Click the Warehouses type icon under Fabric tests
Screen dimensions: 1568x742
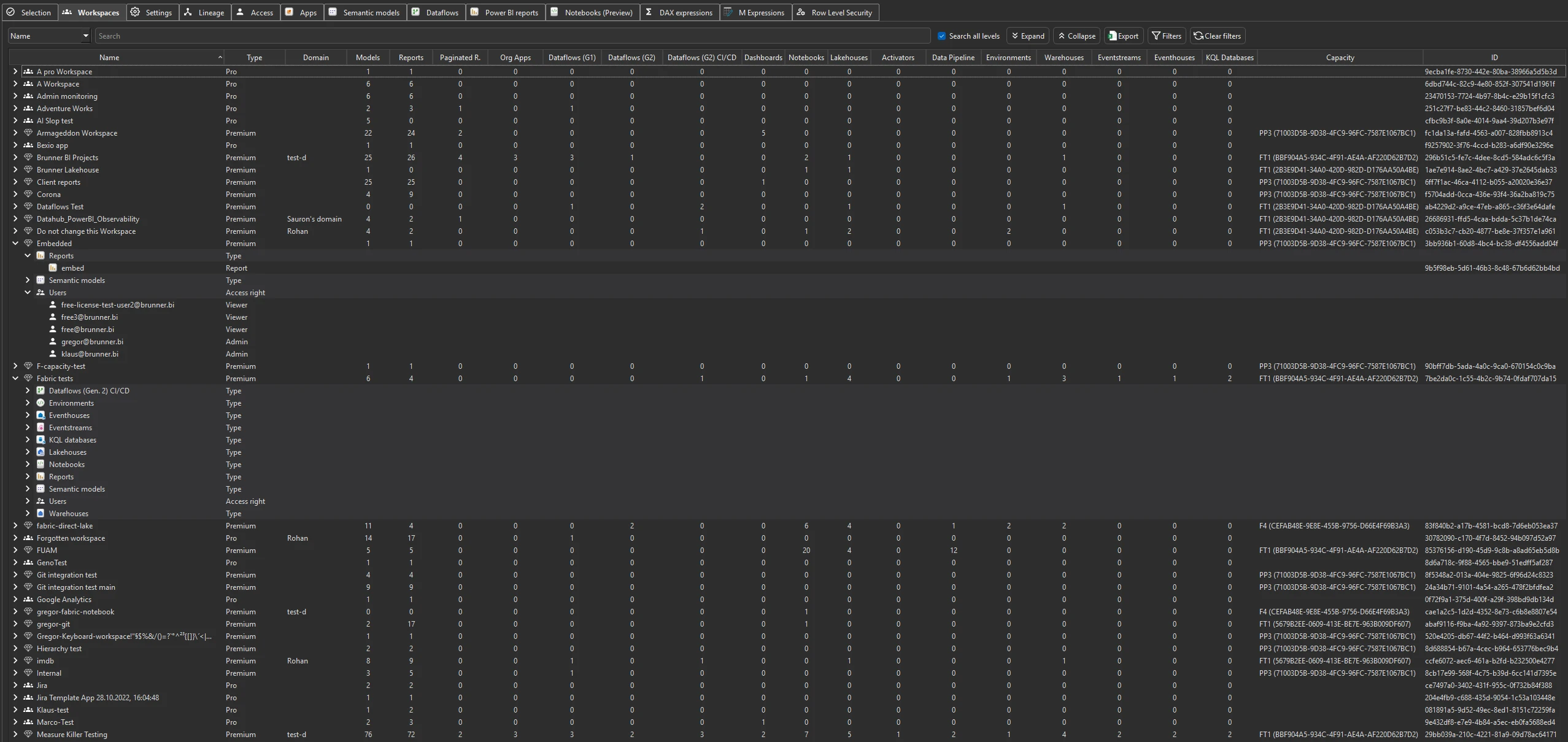41,513
